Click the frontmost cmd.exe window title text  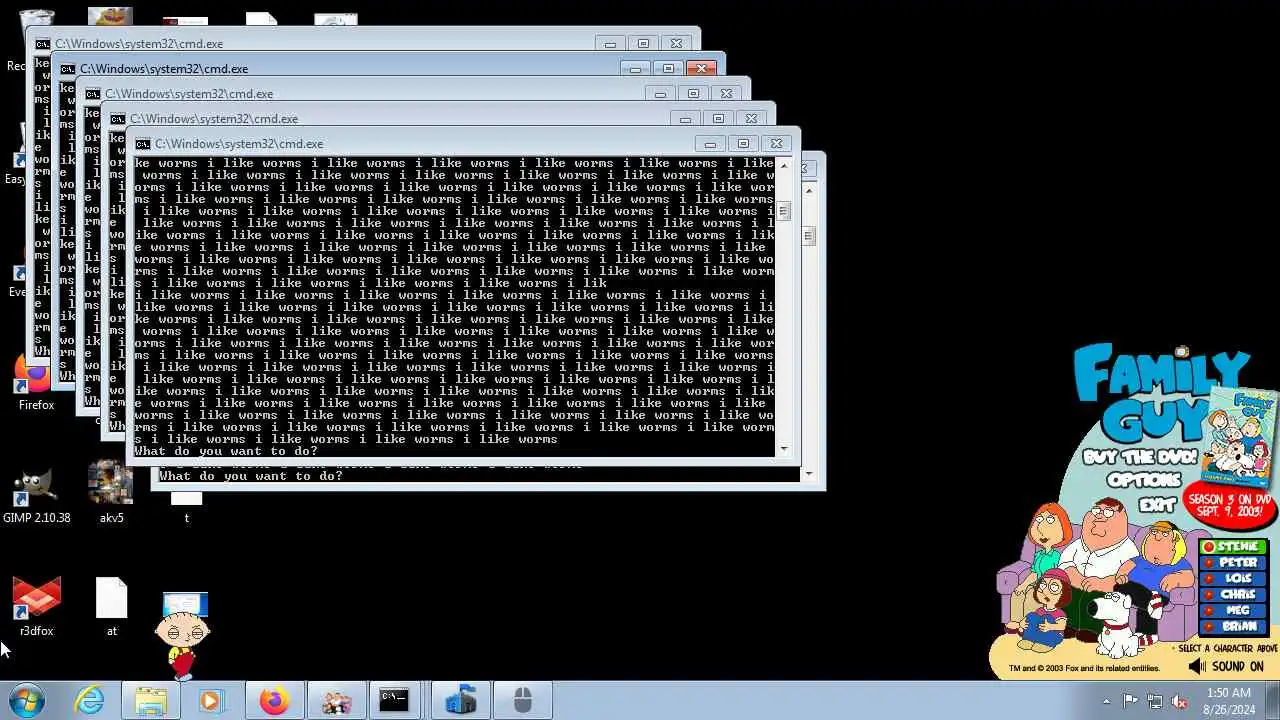pos(239,144)
